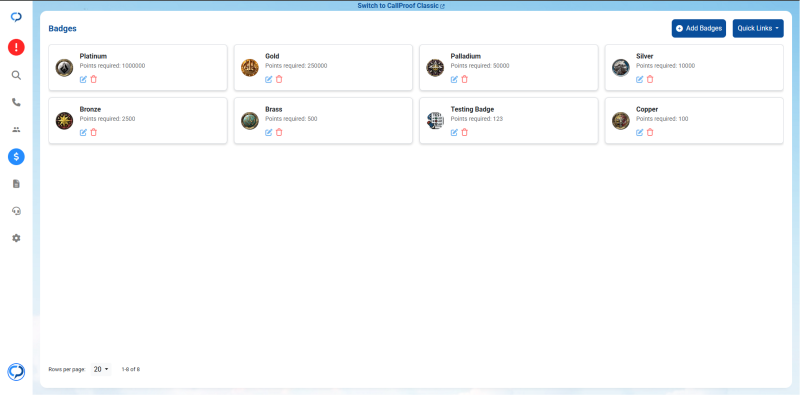Edit the Gold badge
The height and width of the screenshot is (395, 800).
[269, 79]
